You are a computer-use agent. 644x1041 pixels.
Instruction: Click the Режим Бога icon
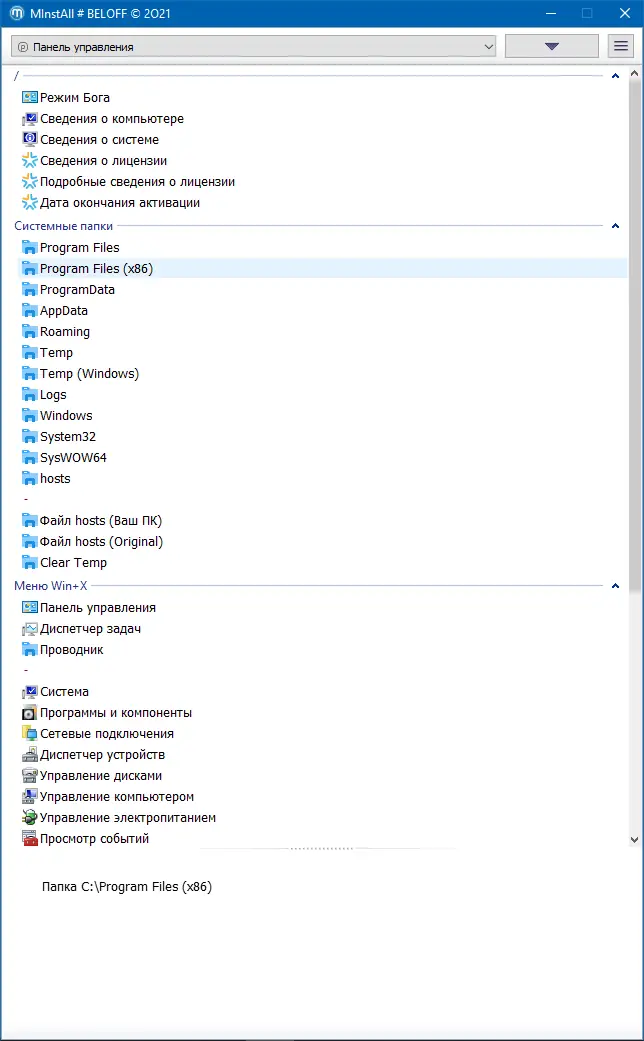click(29, 98)
